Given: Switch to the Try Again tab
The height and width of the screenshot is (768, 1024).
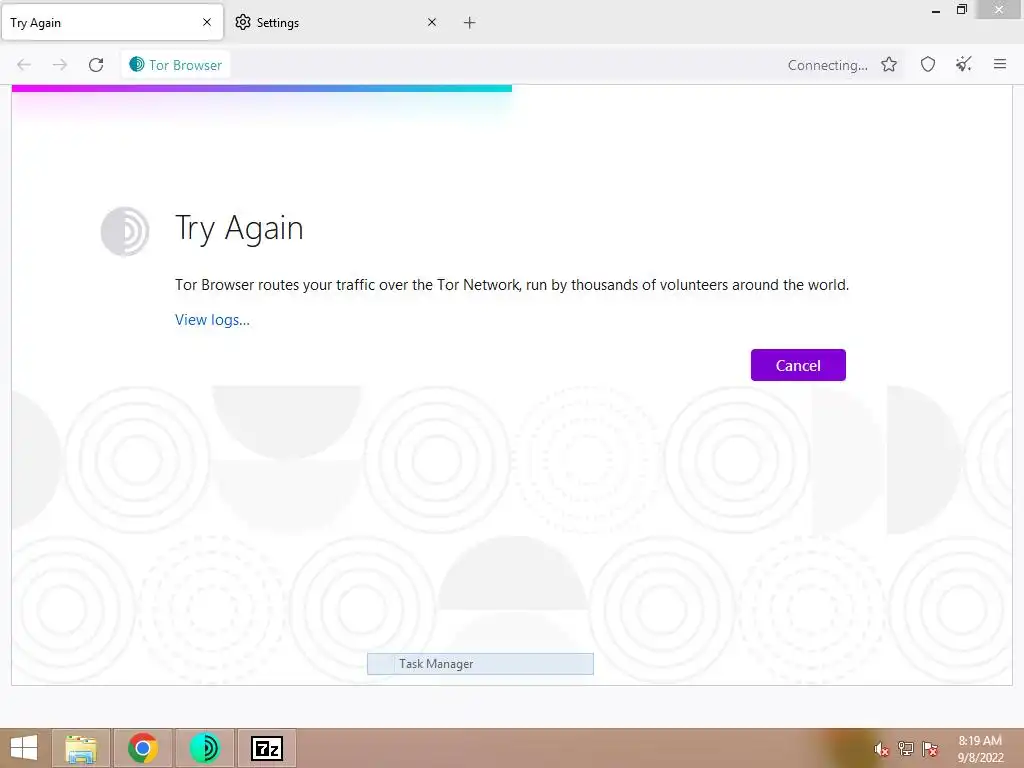Looking at the screenshot, I should pos(112,23).
